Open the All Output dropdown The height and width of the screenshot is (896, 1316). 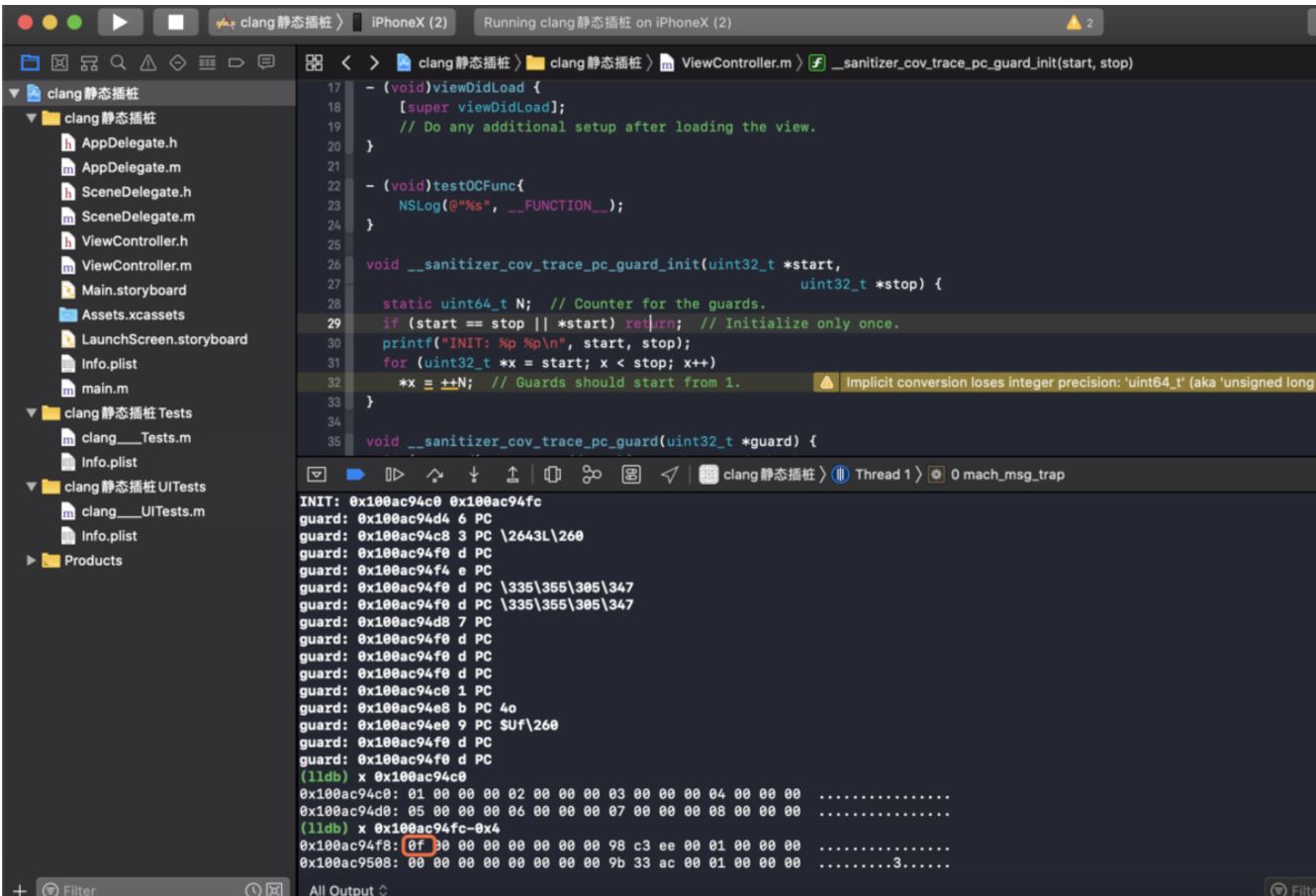coord(348,890)
